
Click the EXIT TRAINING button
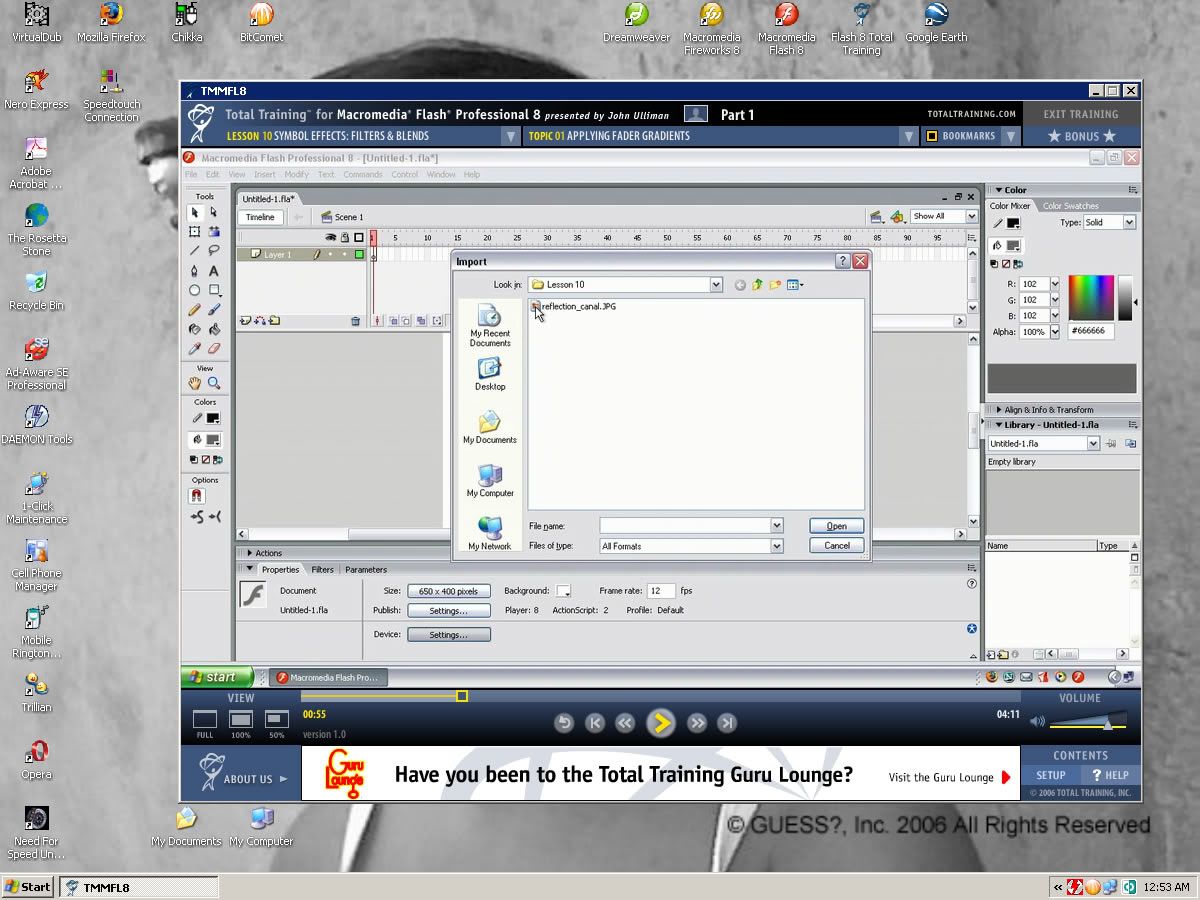tap(1080, 114)
